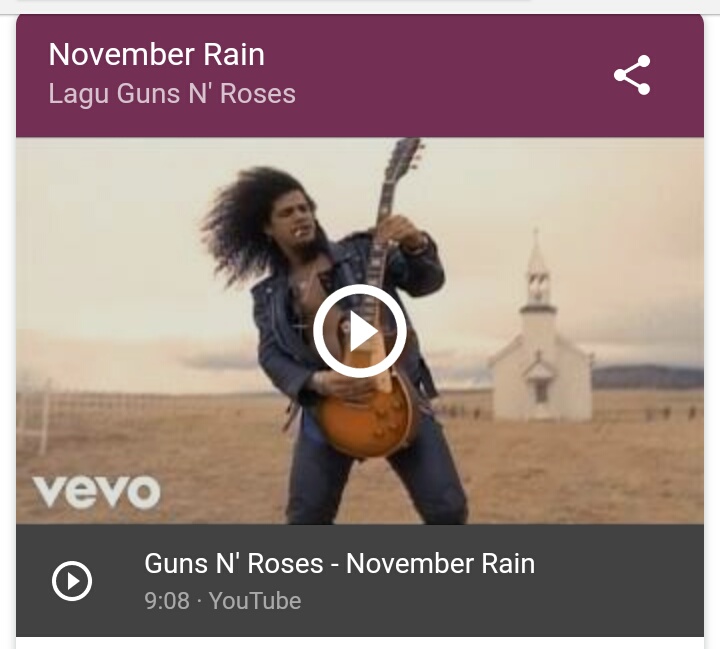Click the YouTube source label
This screenshot has height=649, width=720.
click(255, 601)
